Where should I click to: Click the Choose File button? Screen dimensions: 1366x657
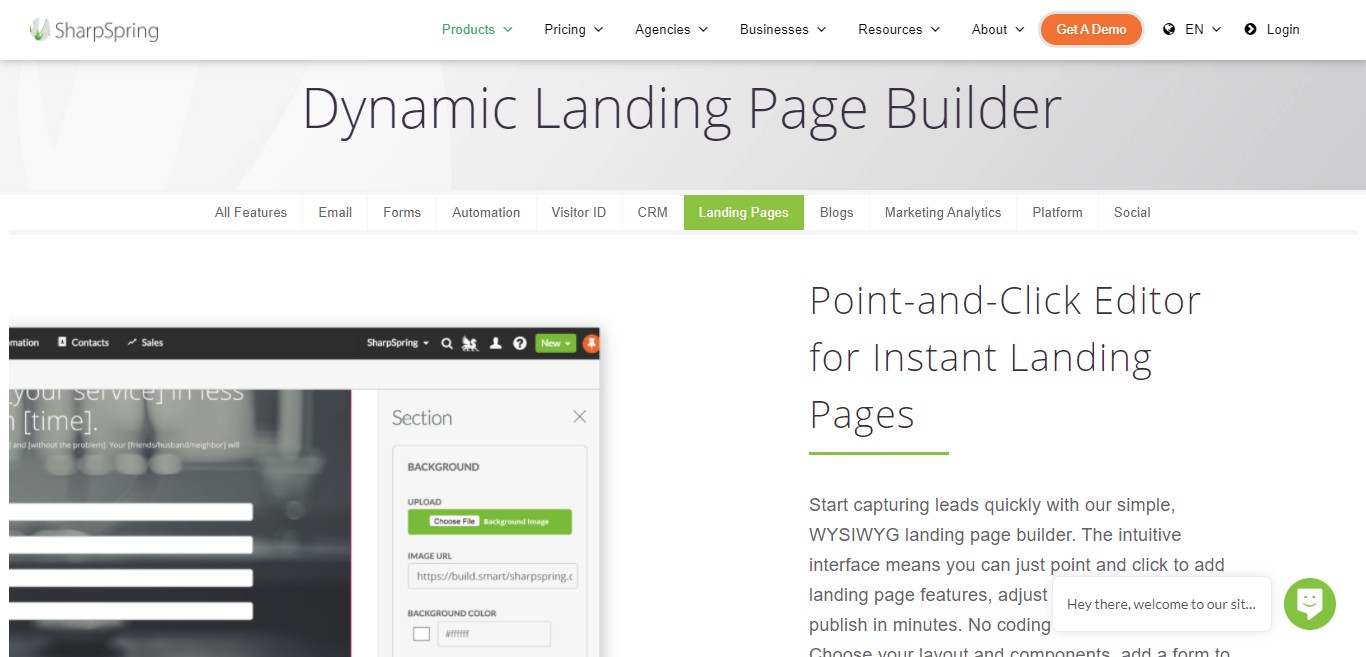pos(455,522)
